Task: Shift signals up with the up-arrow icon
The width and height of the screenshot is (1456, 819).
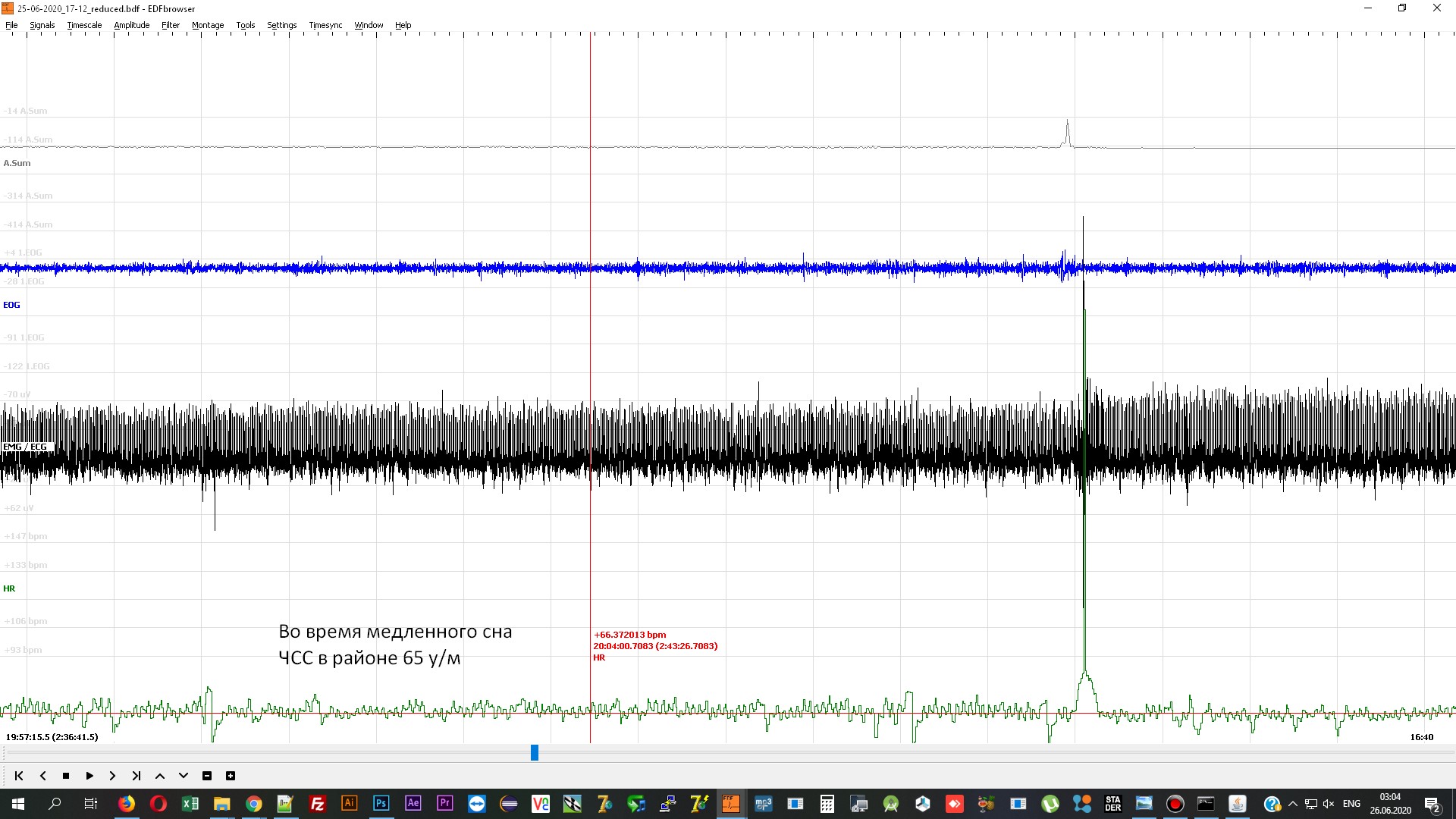Action: point(160,776)
